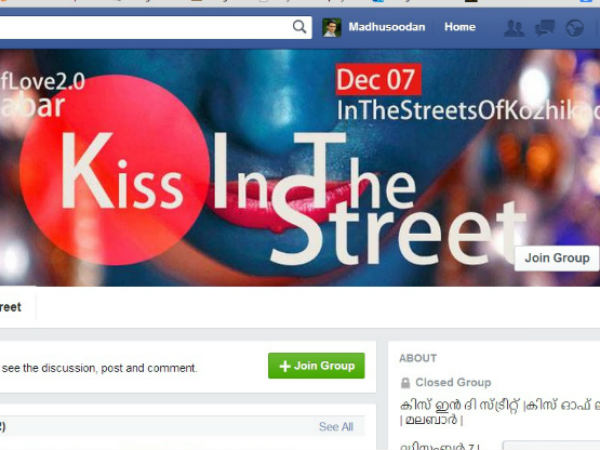The image size is (600, 450).
Task: Click the plus icon on green Join Group
Action: 285,366
